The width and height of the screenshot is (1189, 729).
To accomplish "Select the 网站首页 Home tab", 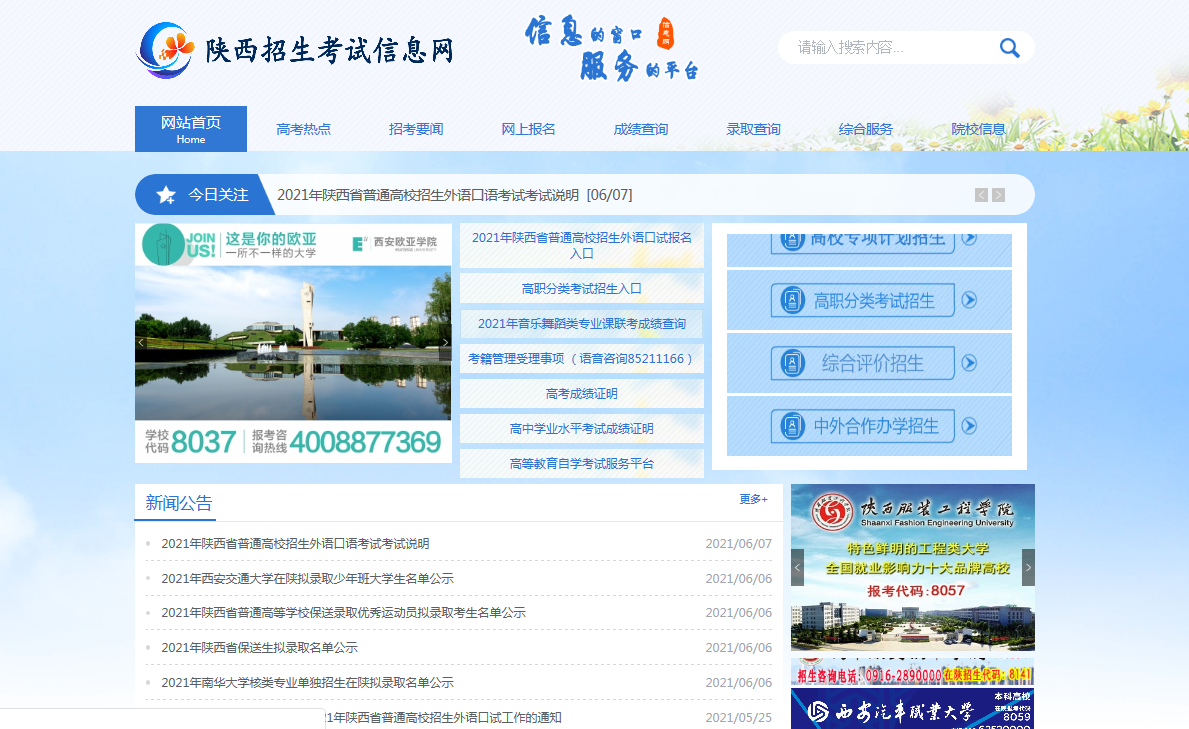I will [x=191, y=129].
